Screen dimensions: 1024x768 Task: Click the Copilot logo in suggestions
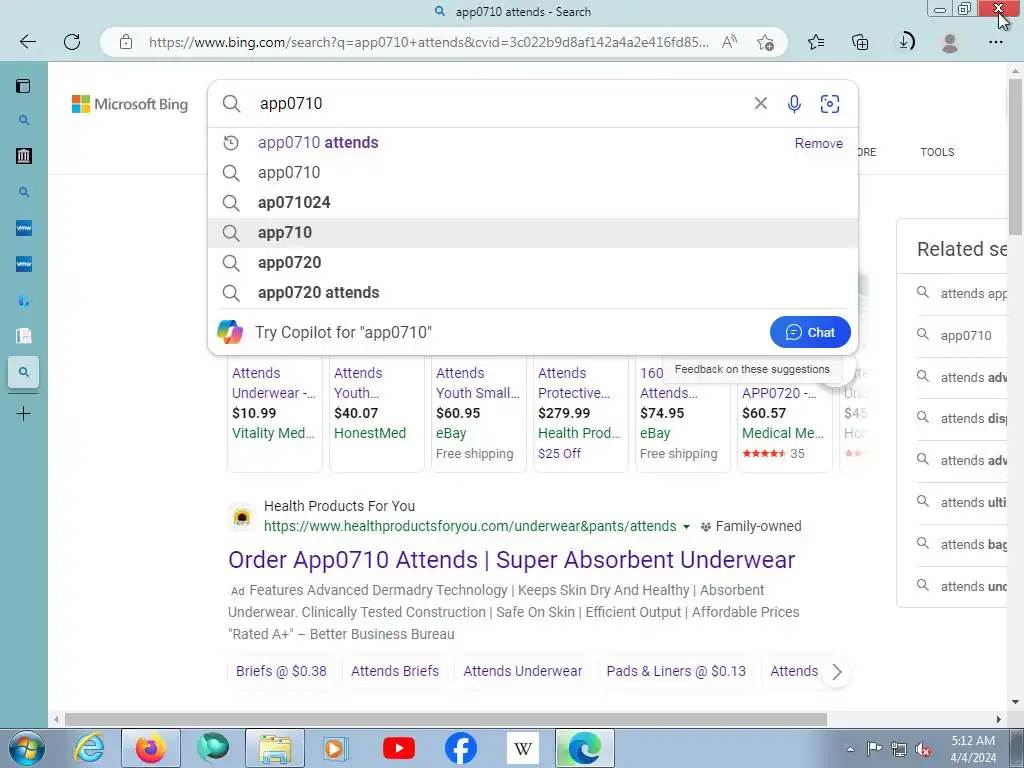(x=230, y=332)
